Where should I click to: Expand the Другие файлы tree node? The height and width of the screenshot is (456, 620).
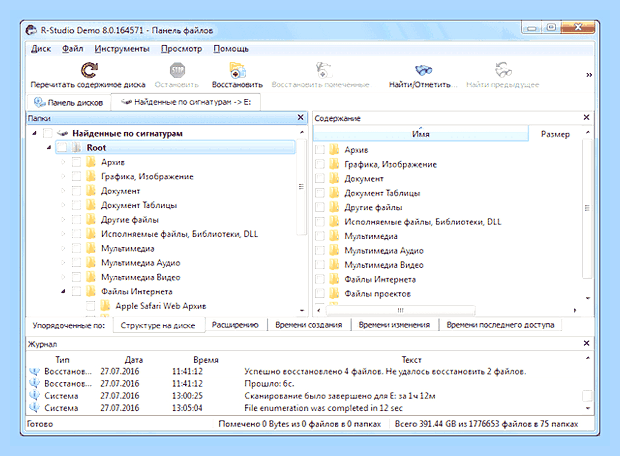tap(63, 219)
